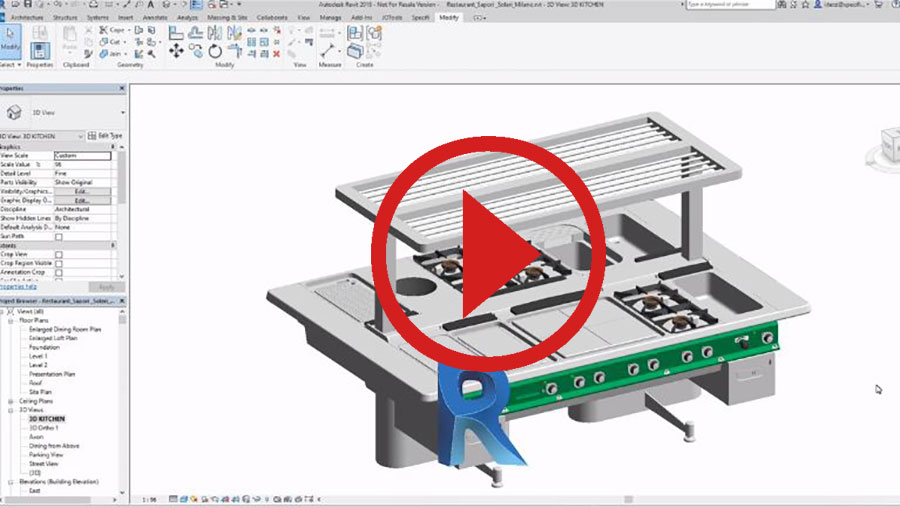
Task: Open the Manage ribbon tab
Action: point(330,18)
